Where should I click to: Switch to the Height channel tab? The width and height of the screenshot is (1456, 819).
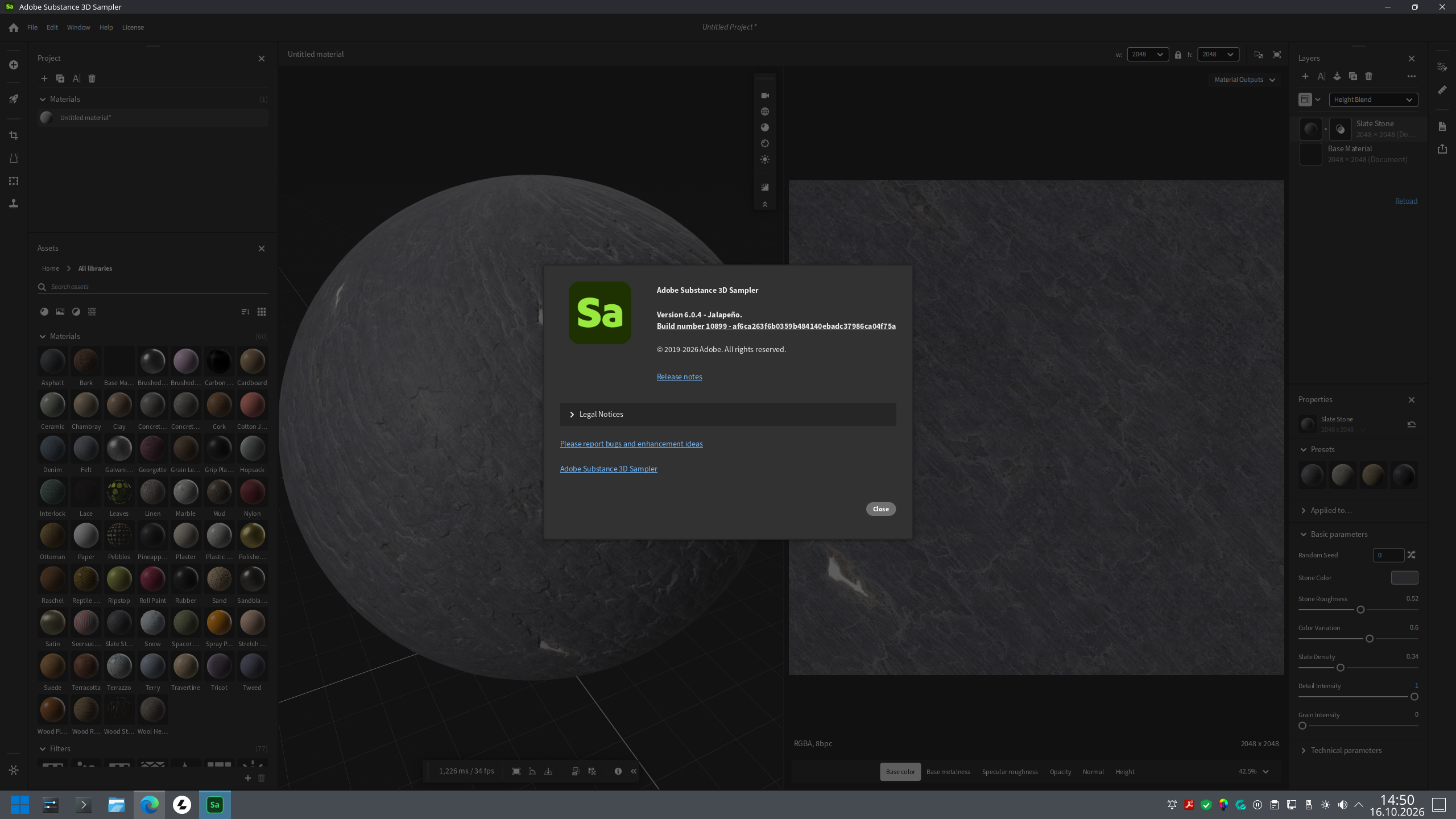pyautogui.click(x=1125, y=772)
